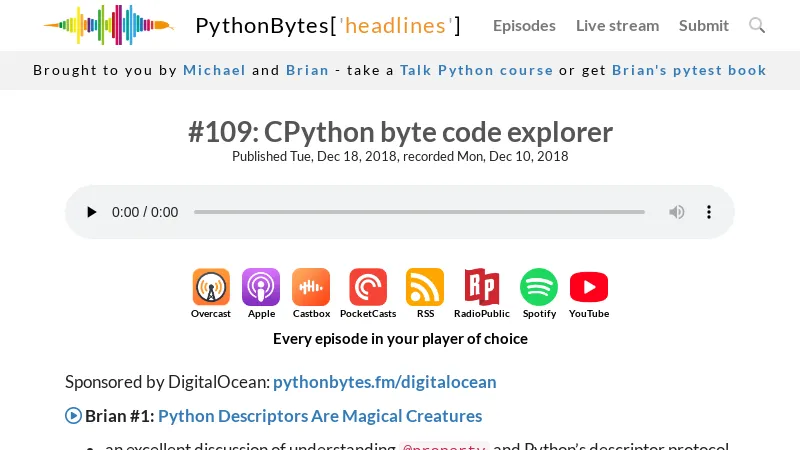Open the Overcast podcast player icon
Screen dimensions: 800x450
211,287
